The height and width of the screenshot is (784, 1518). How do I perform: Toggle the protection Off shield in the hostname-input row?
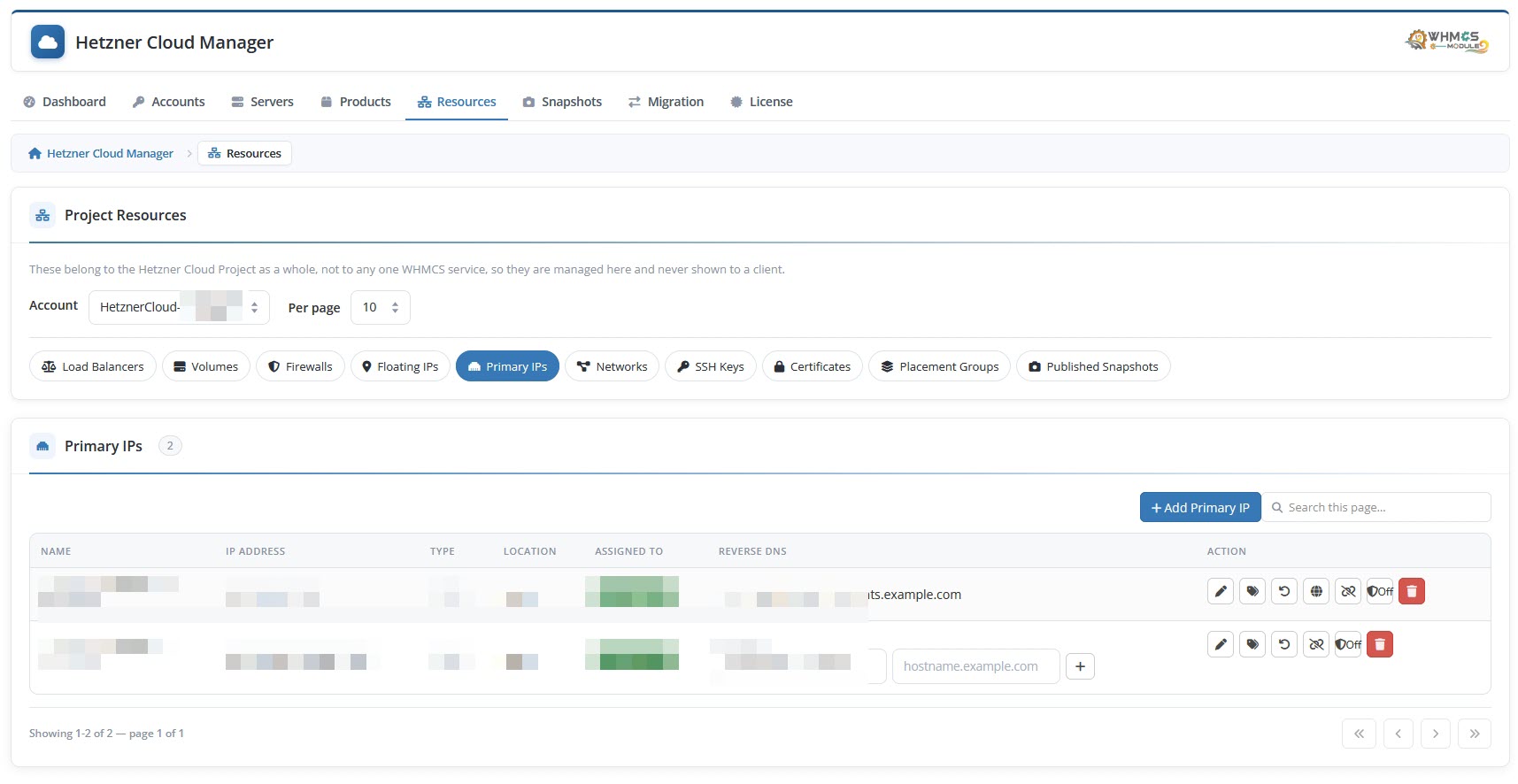(1348, 644)
